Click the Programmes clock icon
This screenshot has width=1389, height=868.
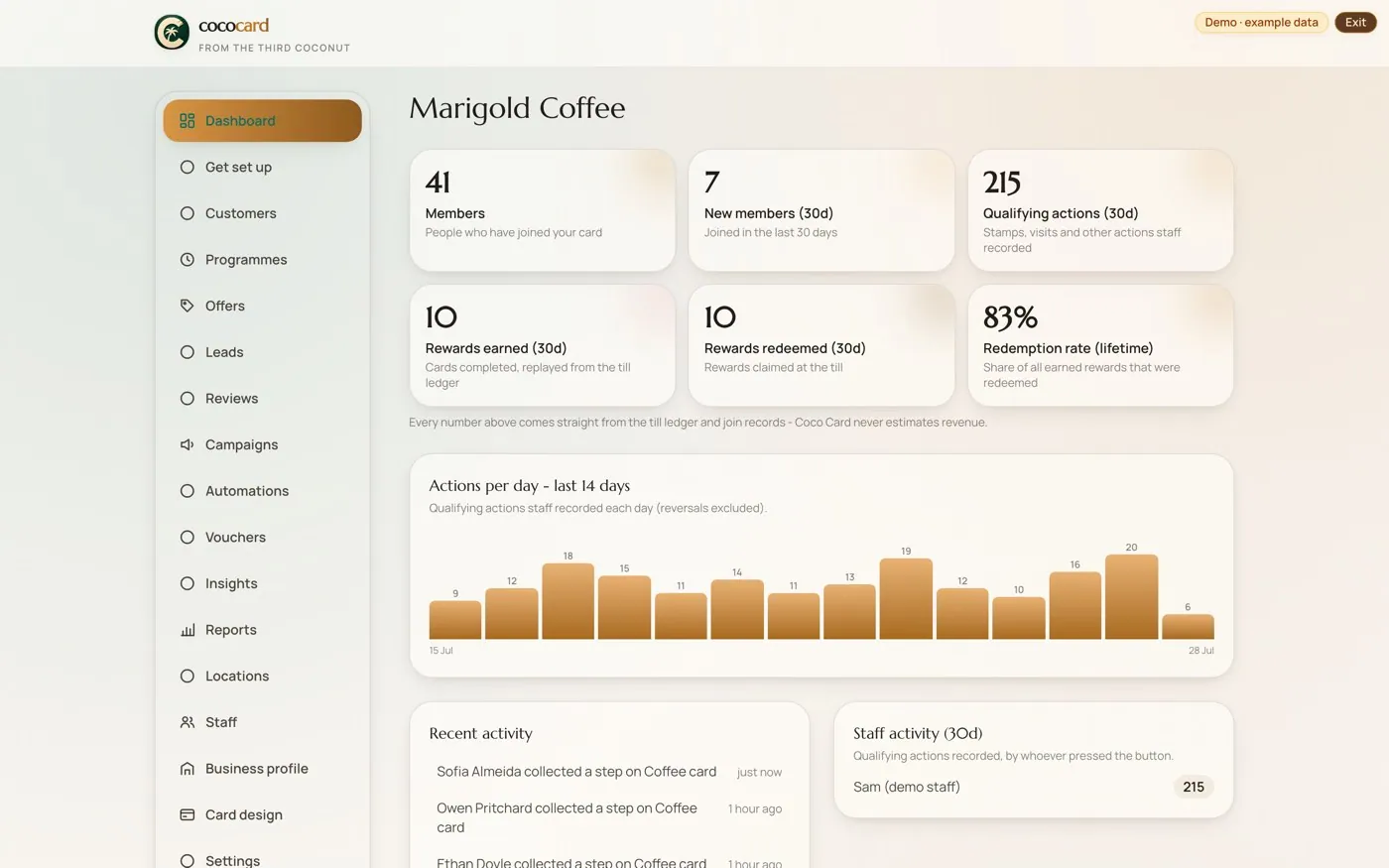coord(187,260)
